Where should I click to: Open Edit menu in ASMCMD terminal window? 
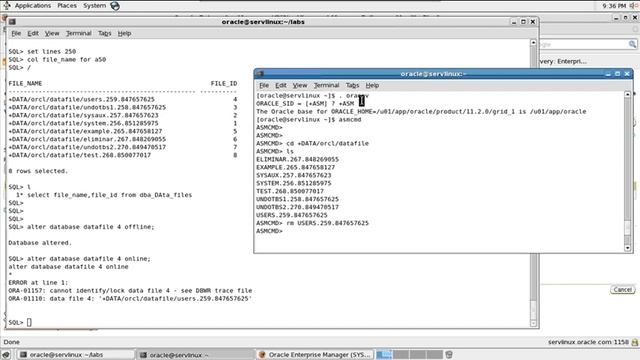click(281, 85)
